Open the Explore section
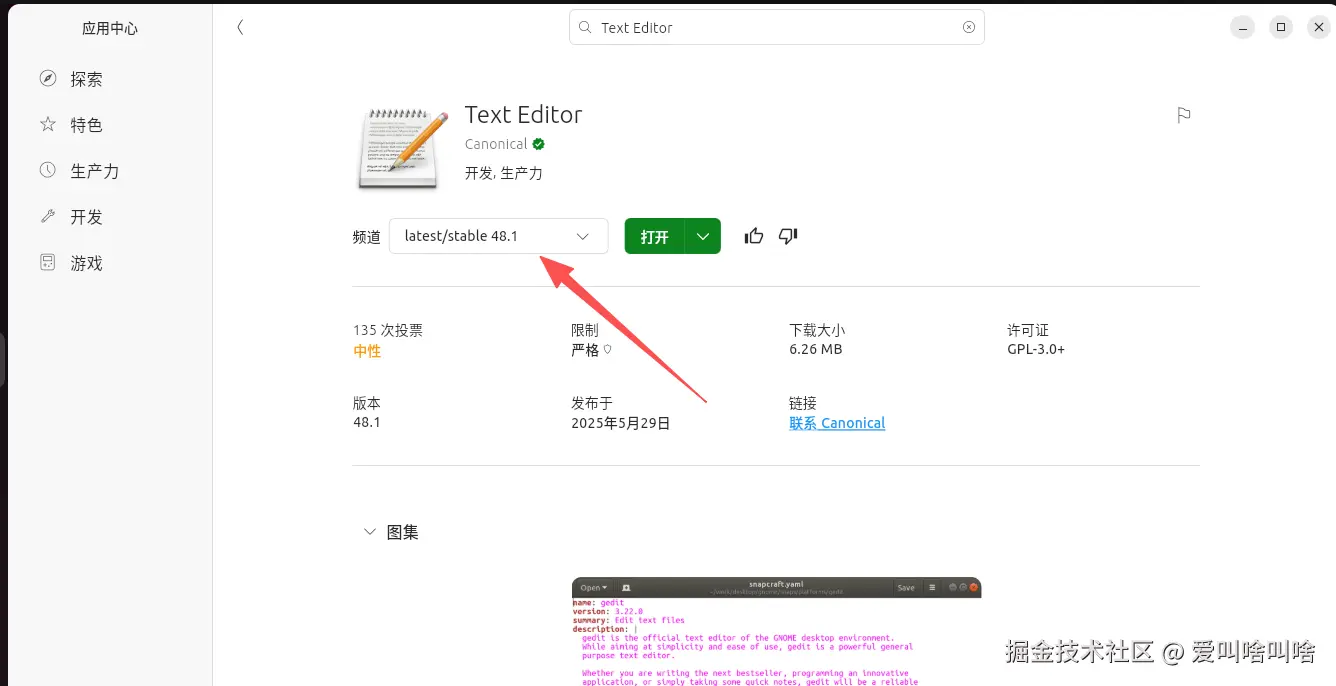1336x686 pixels. (110, 79)
